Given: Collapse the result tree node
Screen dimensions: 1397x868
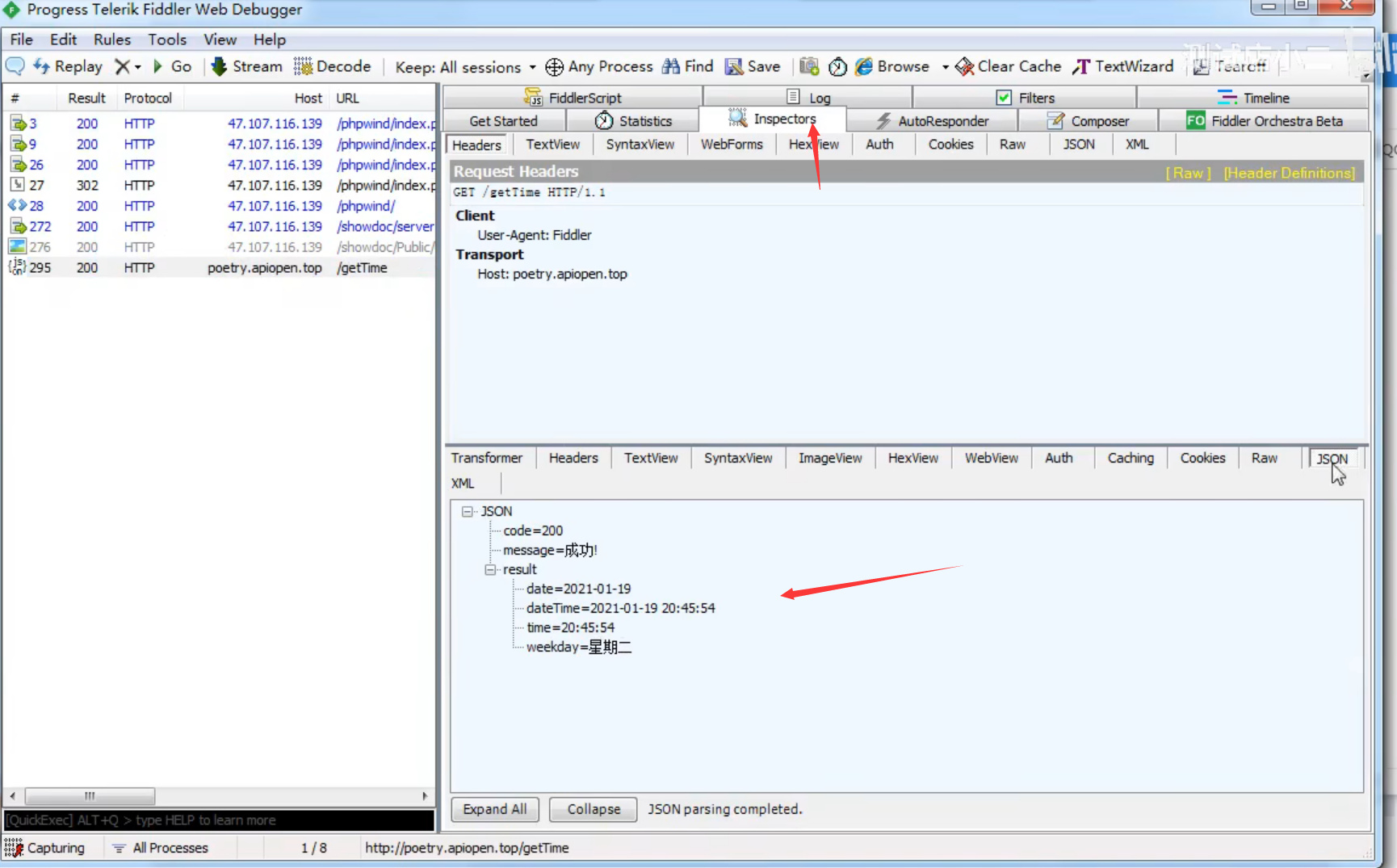Looking at the screenshot, I should (490, 569).
